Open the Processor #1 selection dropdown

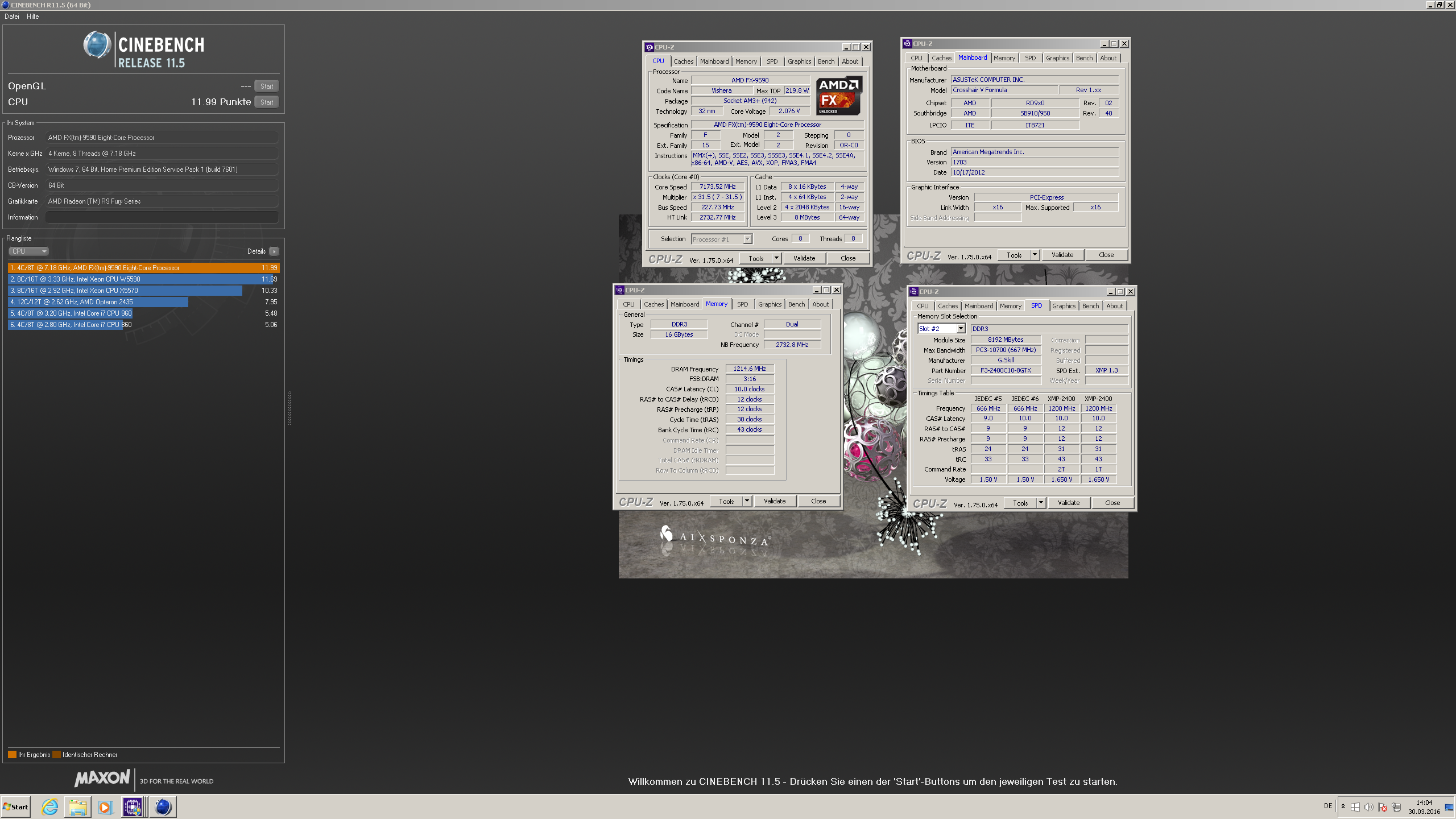pyautogui.click(x=722, y=239)
